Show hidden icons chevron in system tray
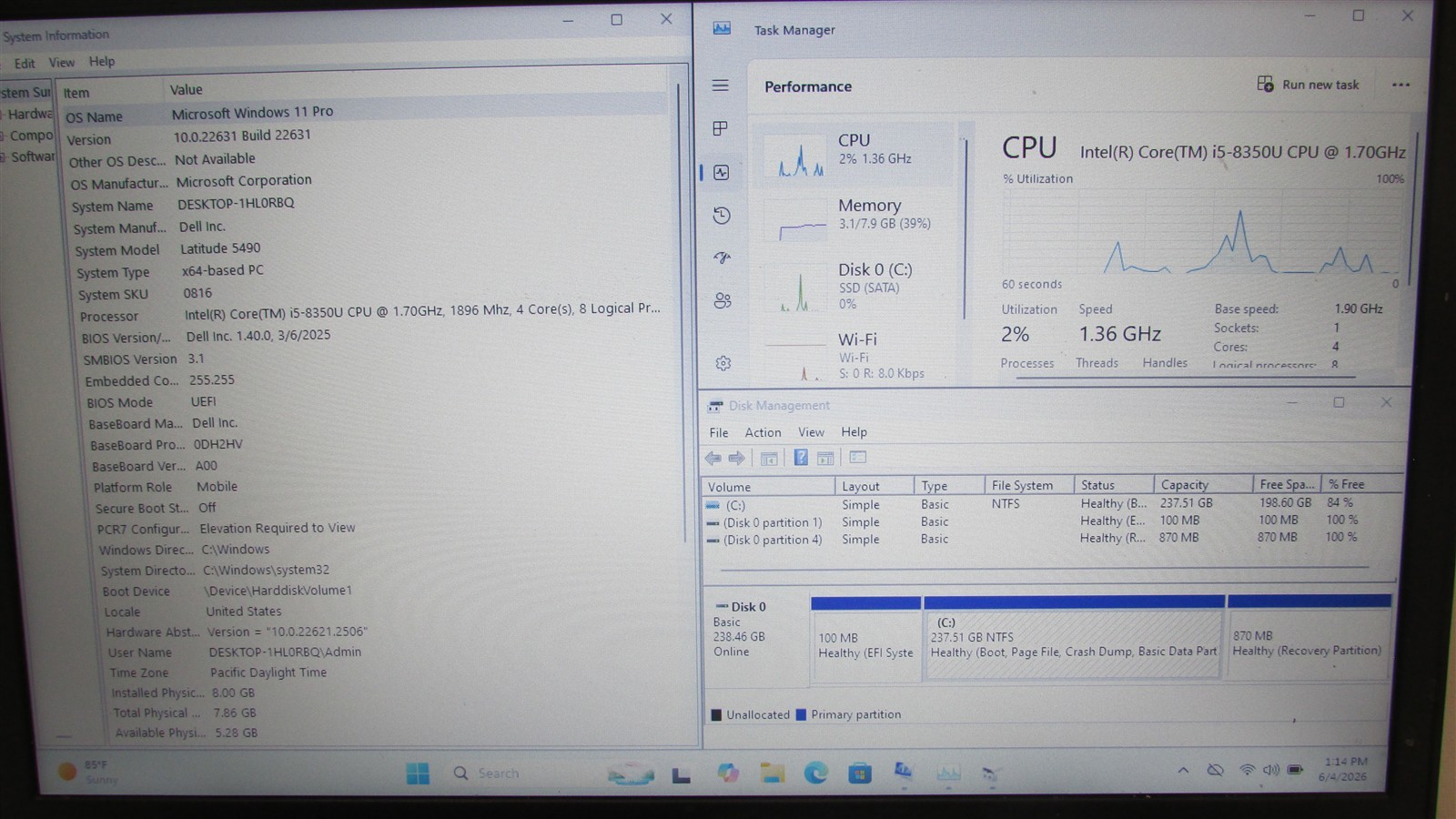This screenshot has height=819, width=1456. 1183,770
